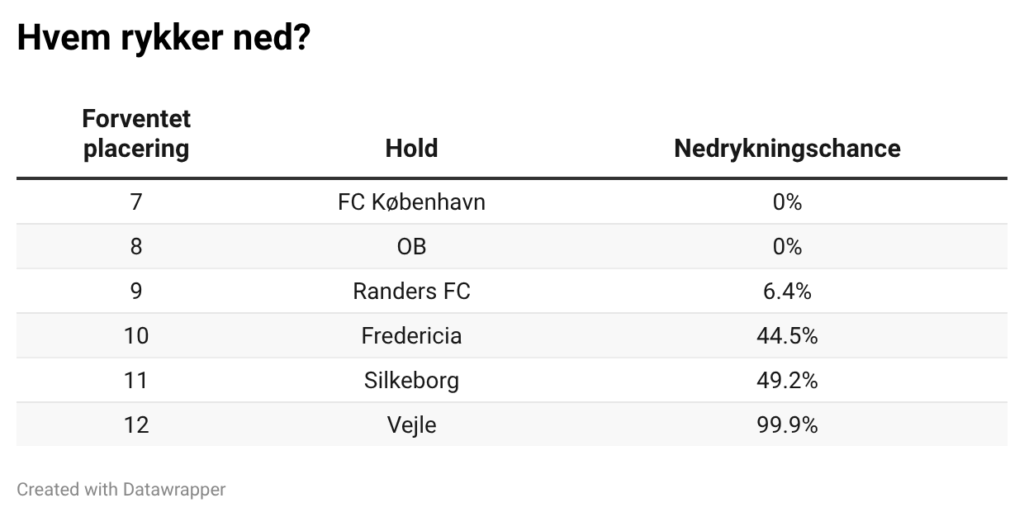Select the Randers FC cell

[411, 292]
